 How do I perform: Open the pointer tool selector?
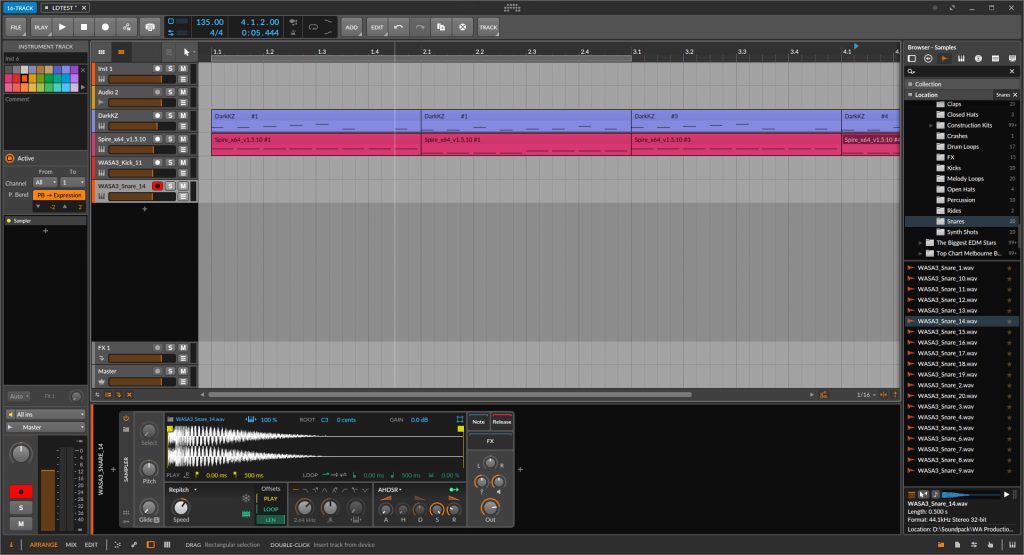coord(188,52)
